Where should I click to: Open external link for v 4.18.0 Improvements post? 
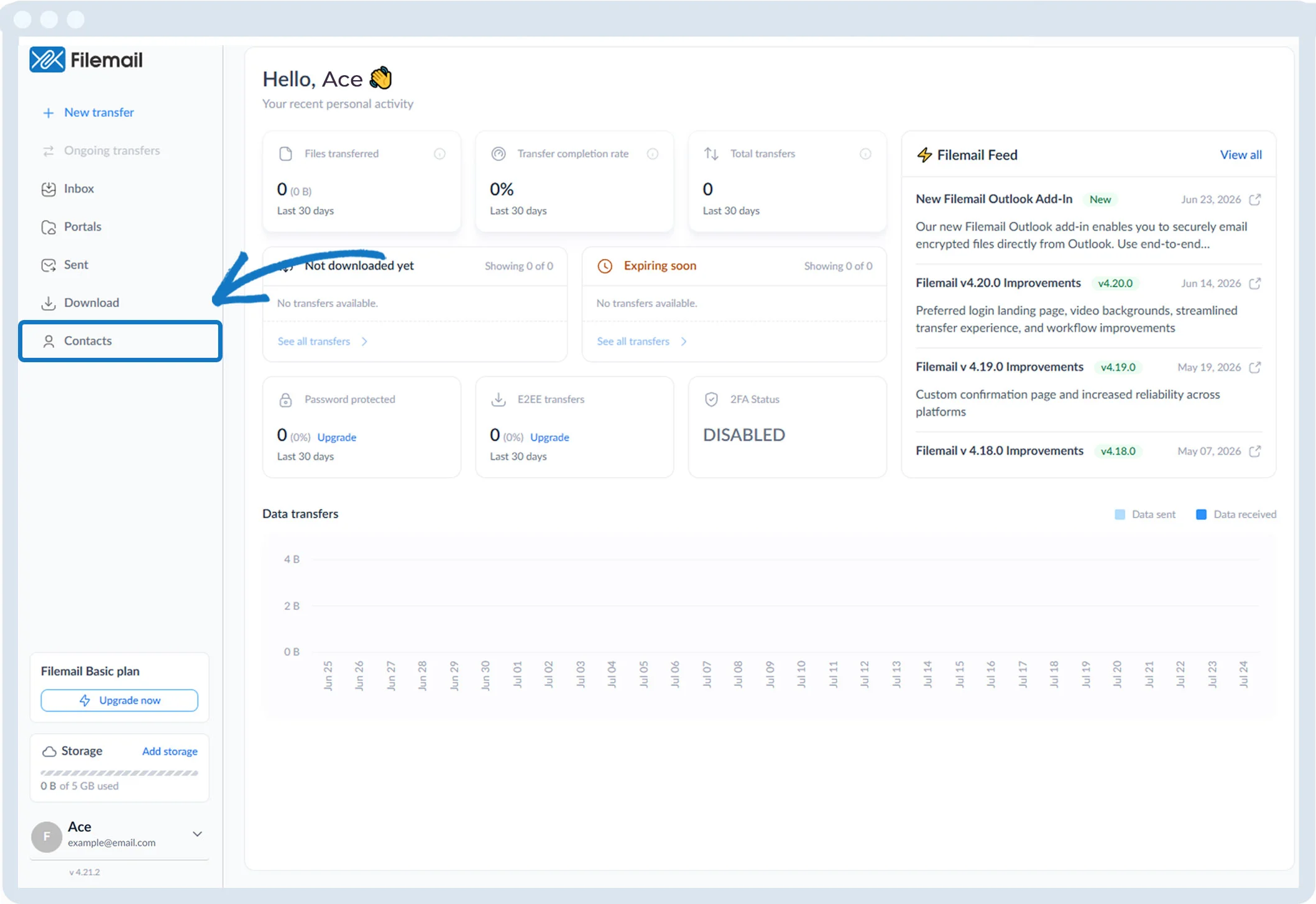click(1255, 451)
